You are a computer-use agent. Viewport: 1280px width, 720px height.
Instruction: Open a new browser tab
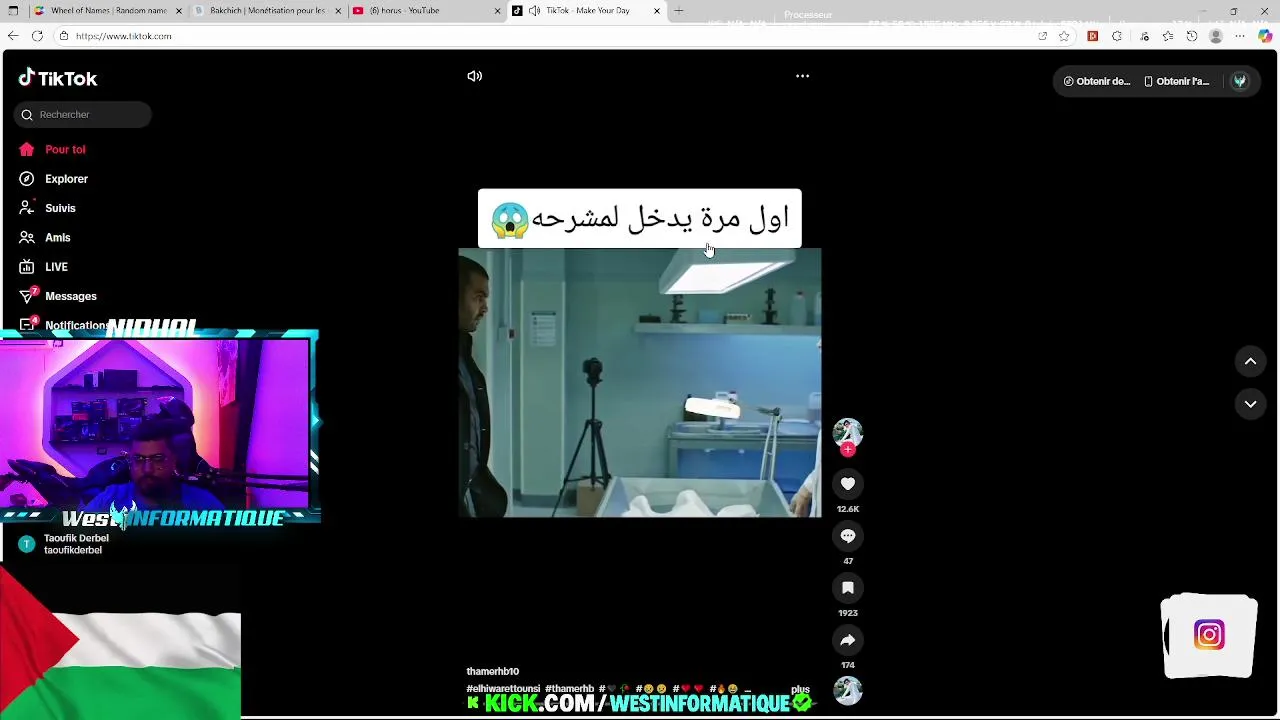point(679,11)
